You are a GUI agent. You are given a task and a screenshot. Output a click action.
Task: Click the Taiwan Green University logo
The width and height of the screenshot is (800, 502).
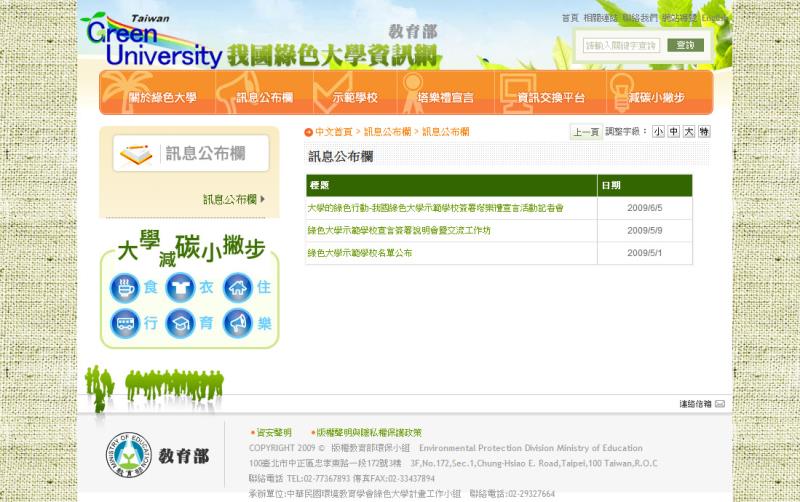point(151,41)
